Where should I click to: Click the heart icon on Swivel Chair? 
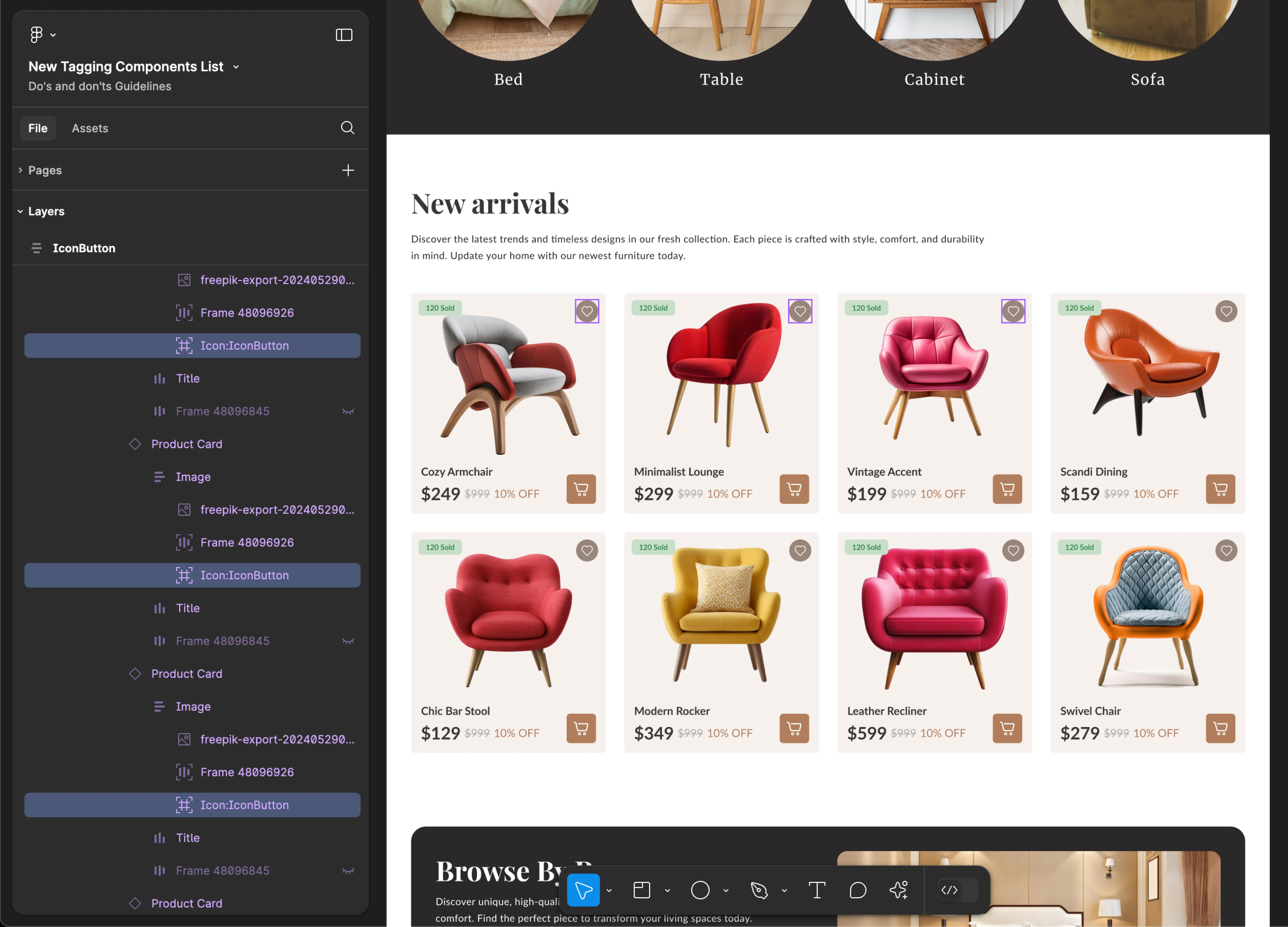(x=1227, y=550)
